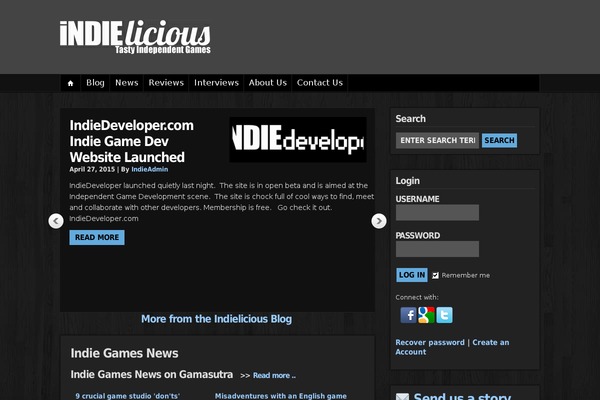
Task: Focus the search term input field
Action: click(437, 140)
